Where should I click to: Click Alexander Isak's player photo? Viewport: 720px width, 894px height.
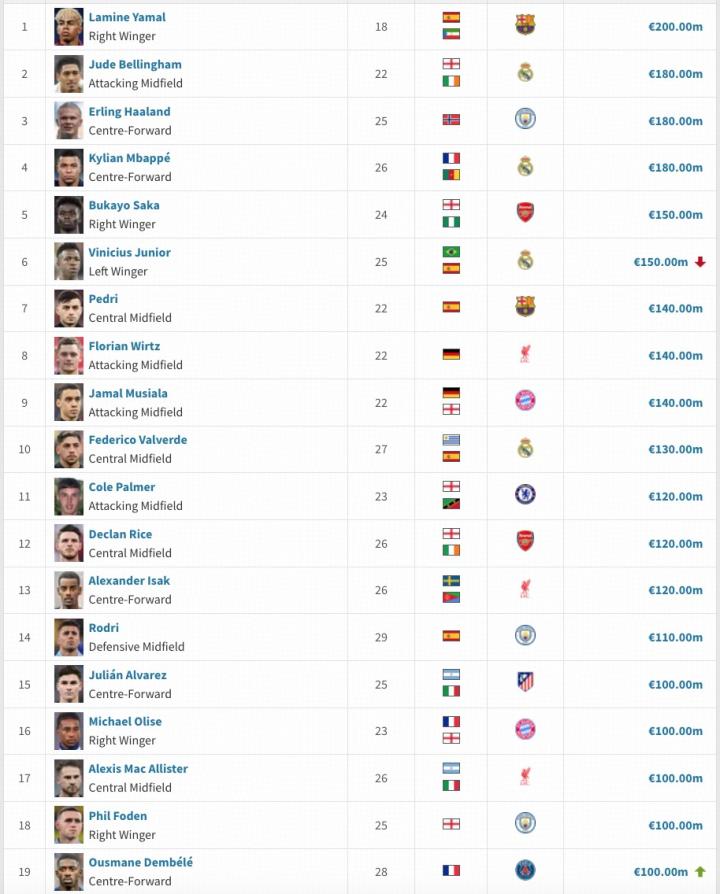coord(69,590)
